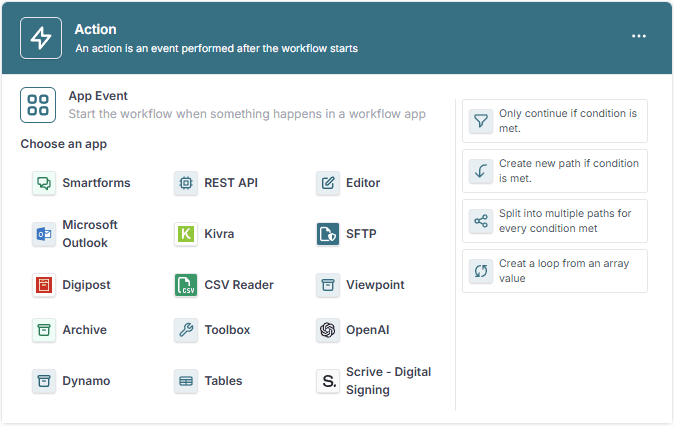Click the Toolbox label
This screenshot has height=426, width=674.
pyautogui.click(x=227, y=330)
